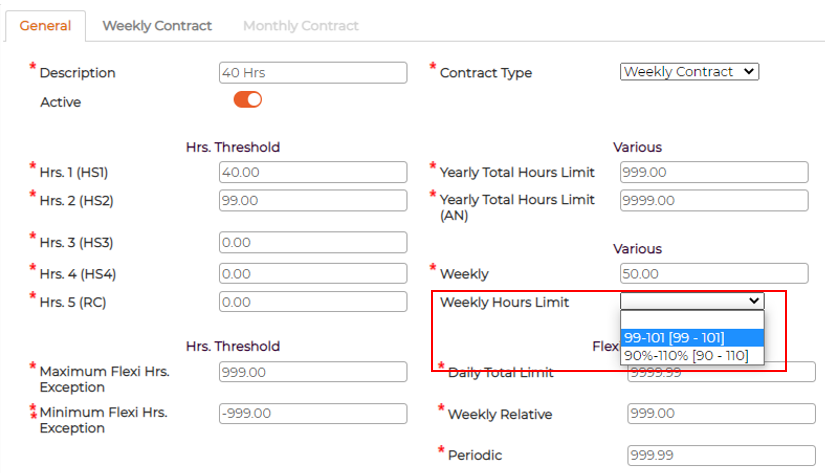Viewport: 825px width, 475px height.
Task: Switch to the General tab
Action: click(46, 25)
